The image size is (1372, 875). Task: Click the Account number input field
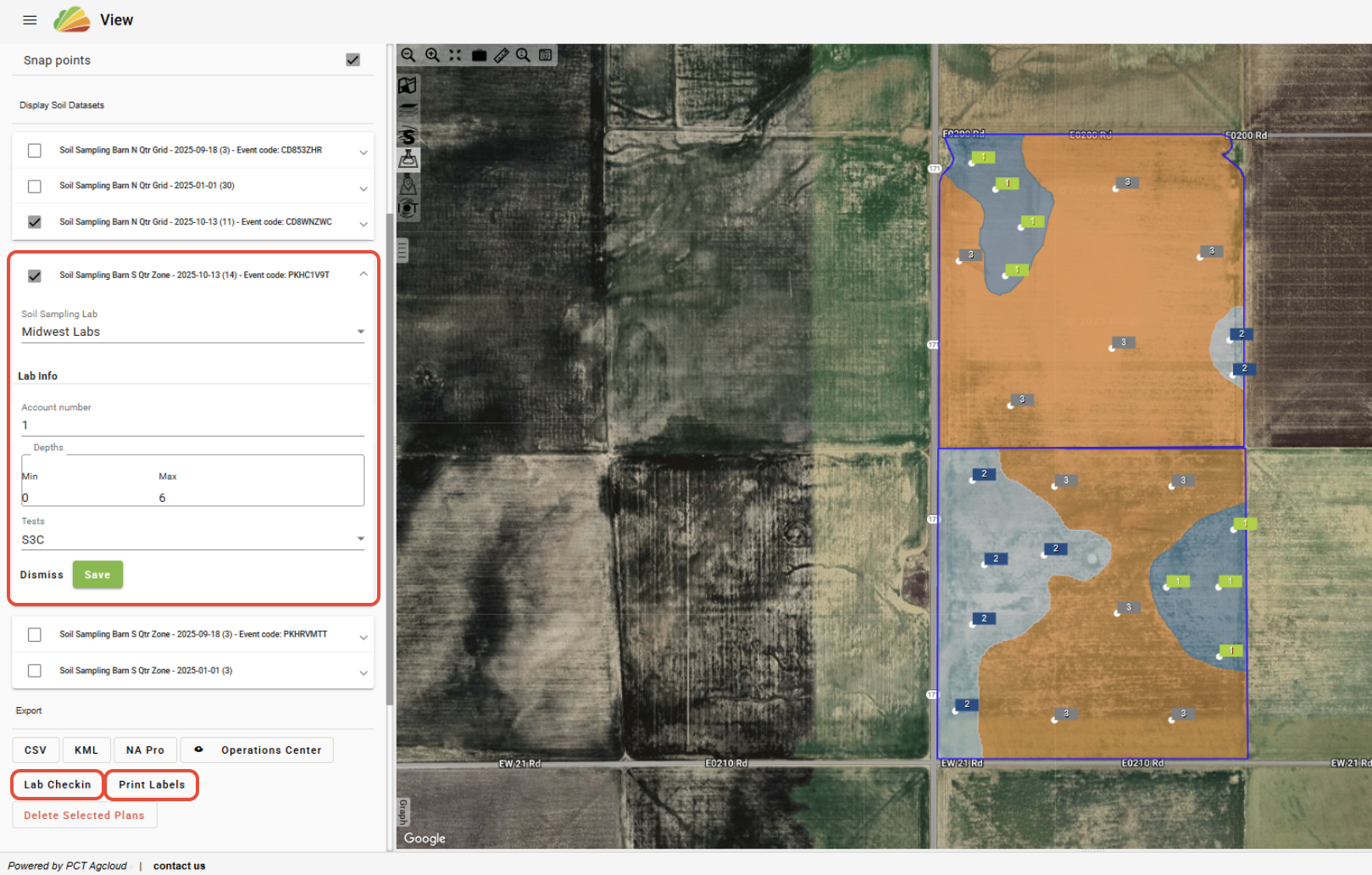point(192,425)
